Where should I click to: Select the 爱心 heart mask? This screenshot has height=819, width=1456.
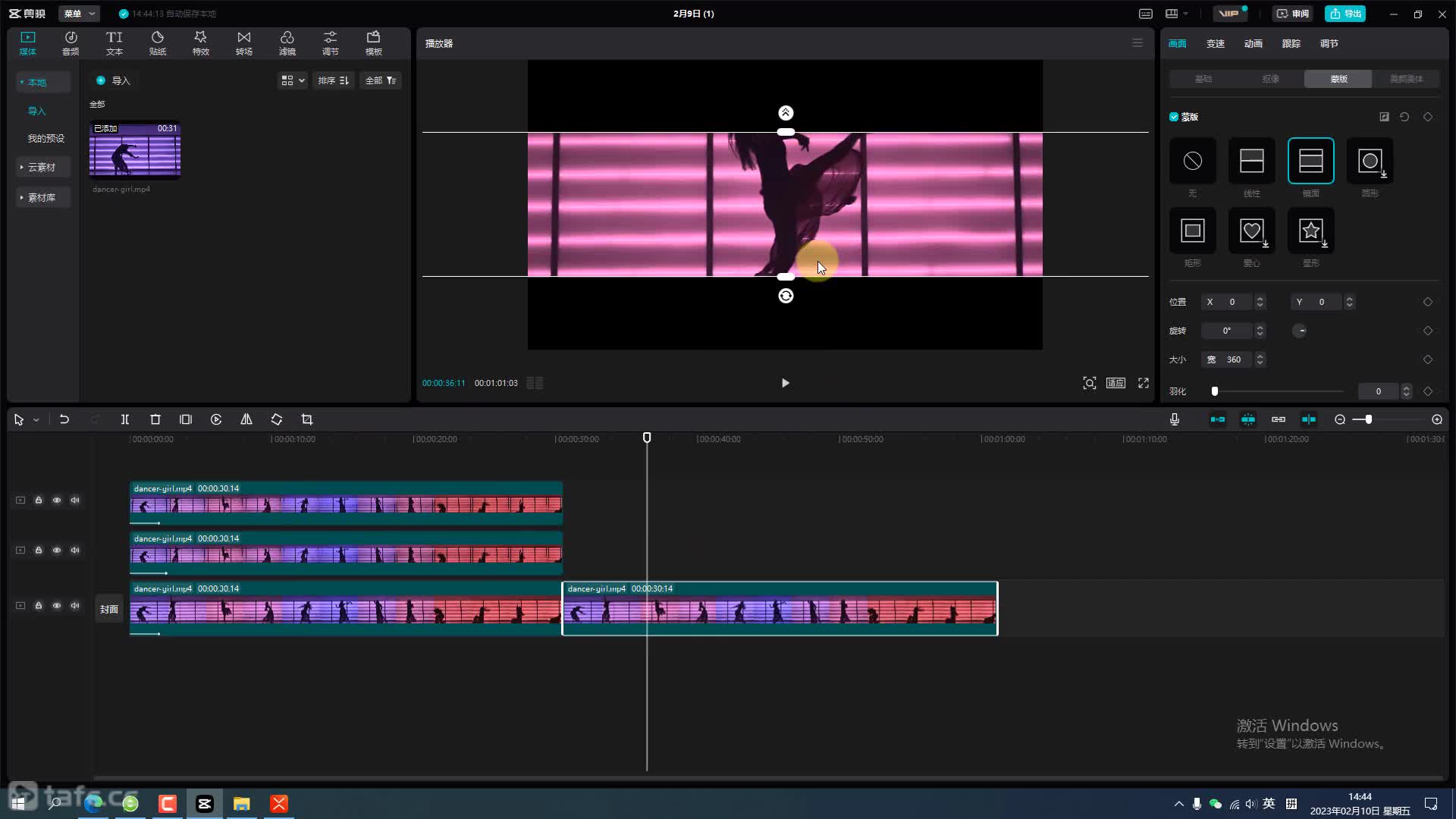[x=1251, y=231]
